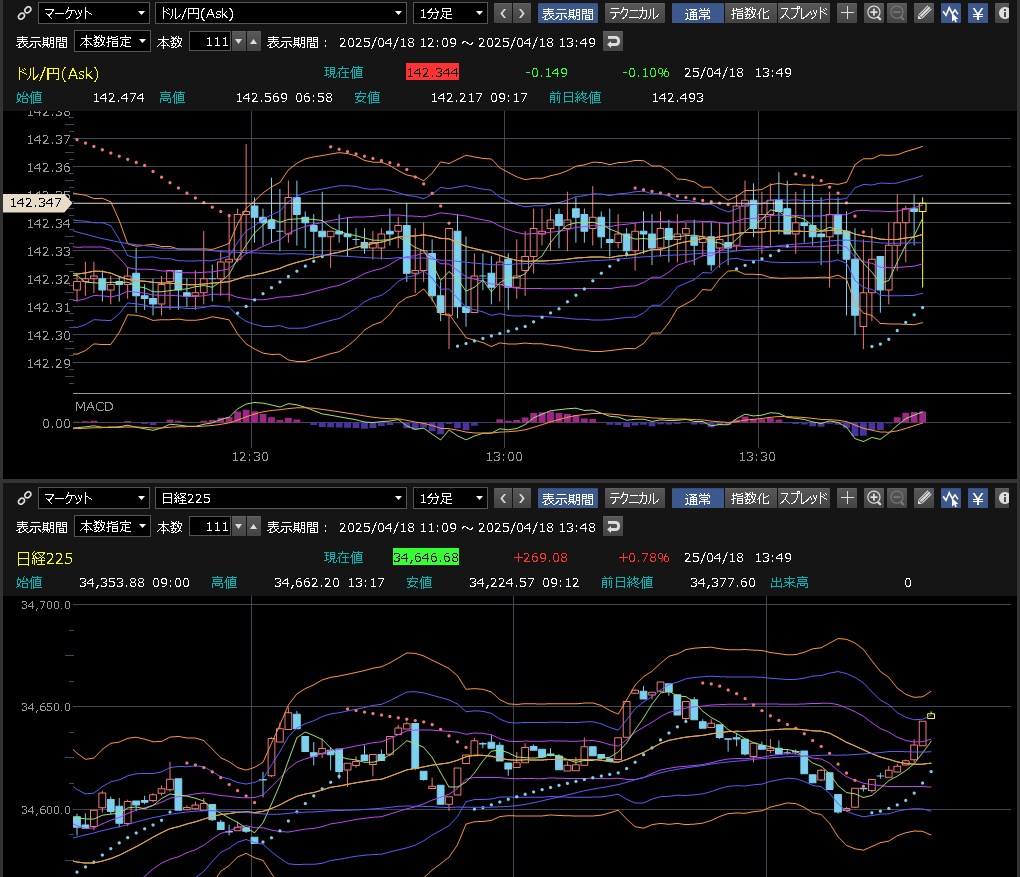Screen dimensions: 1020x877
Task: Toggle 表示期間 button in the top chart toolbar
Action: point(568,13)
